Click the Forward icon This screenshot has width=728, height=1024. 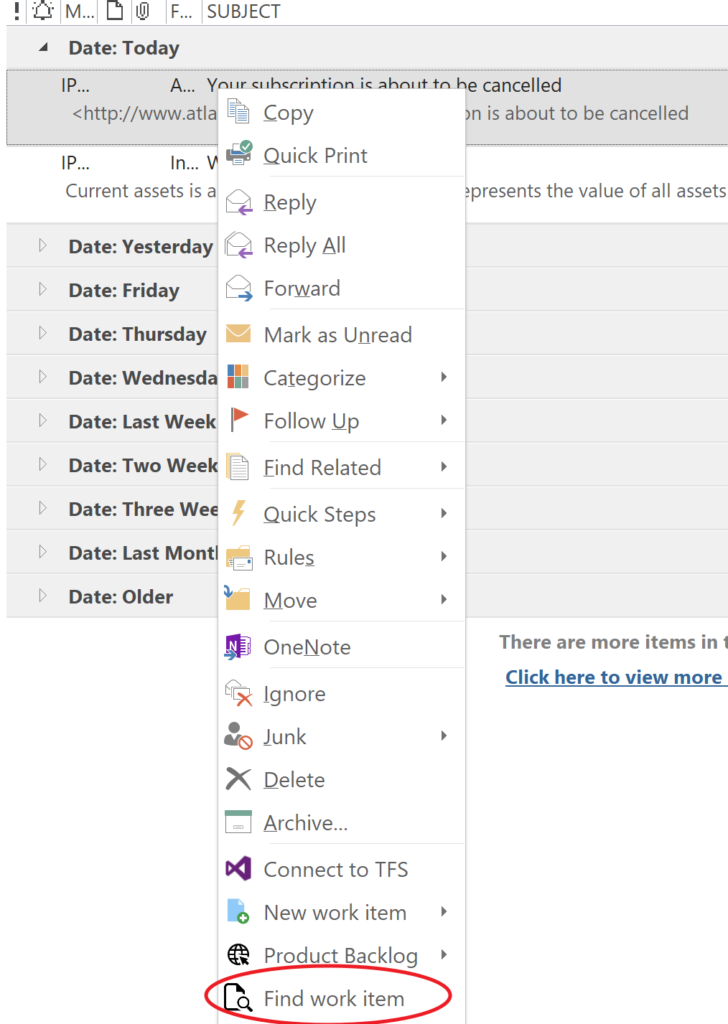pyautogui.click(x=240, y=289)
